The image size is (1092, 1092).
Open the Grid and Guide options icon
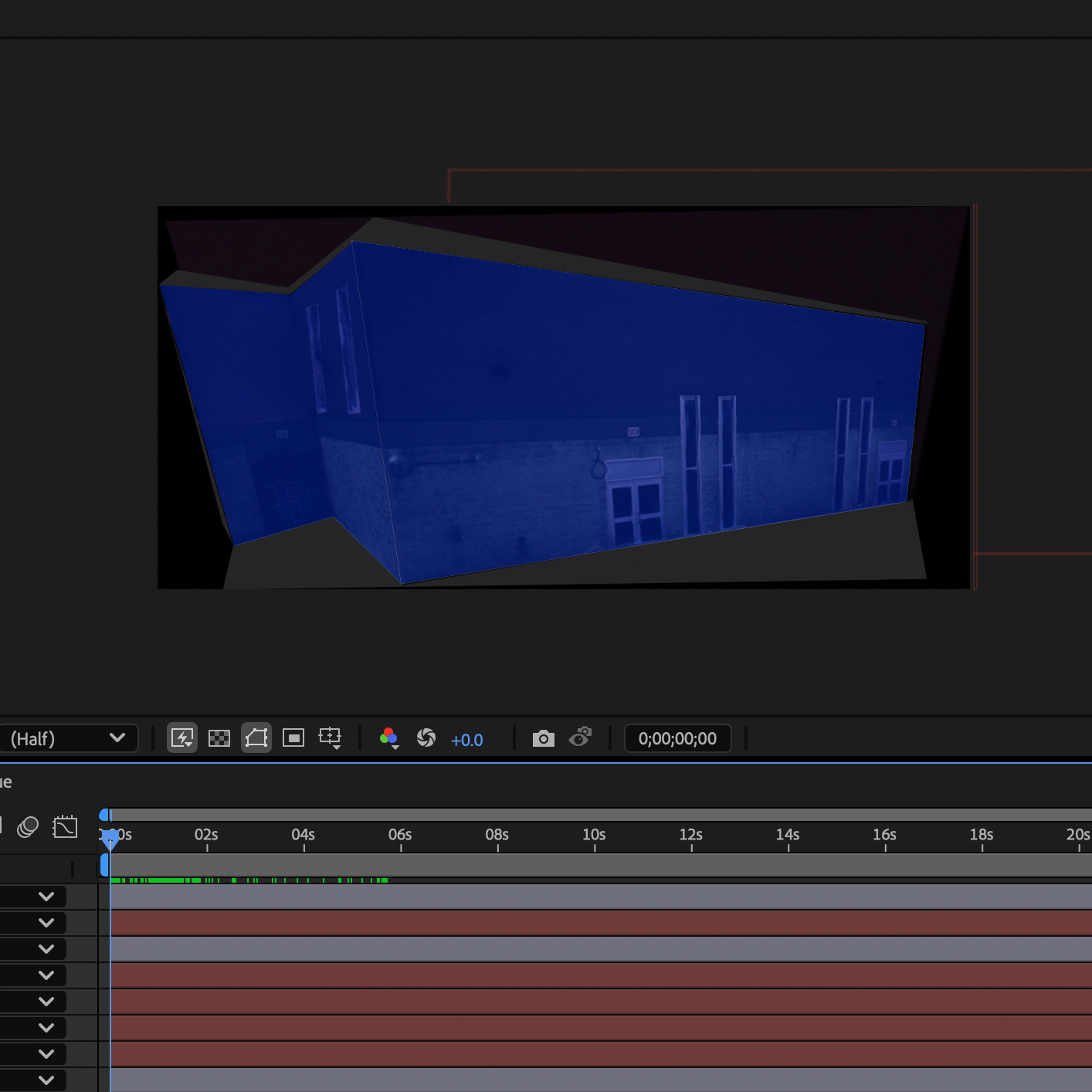pos(330,738)
